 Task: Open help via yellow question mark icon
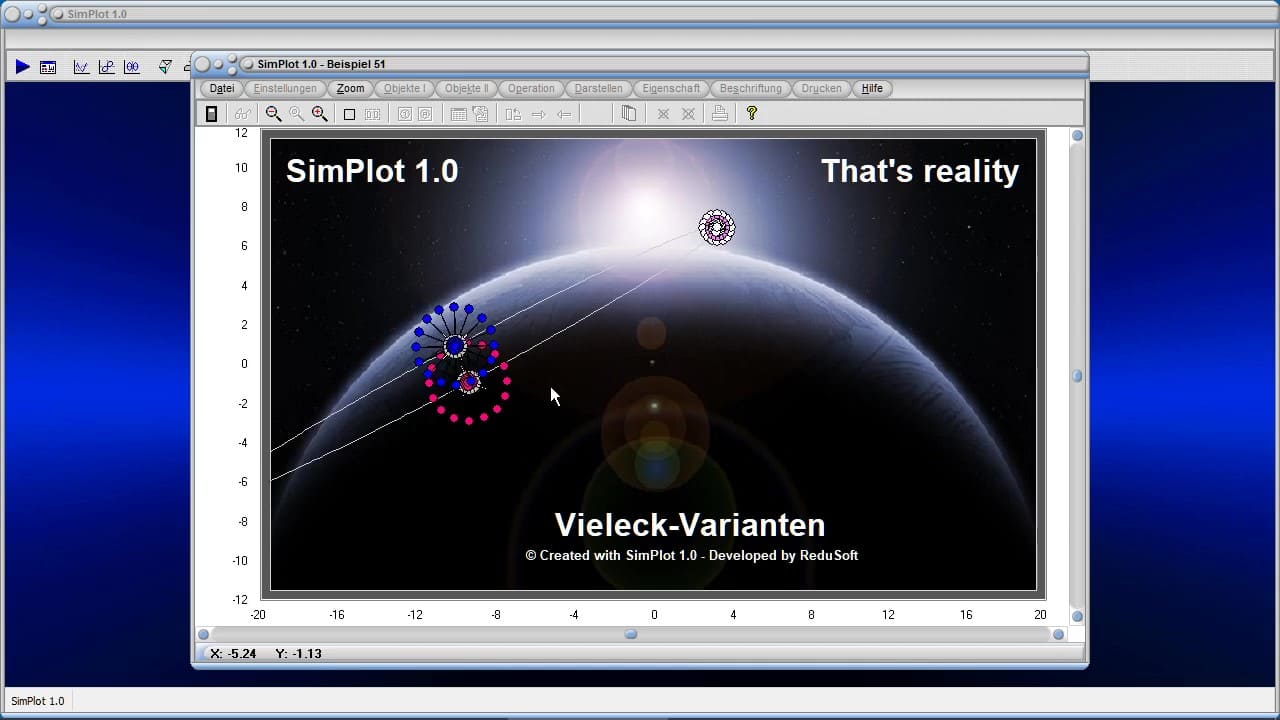[x=752, y=114]
